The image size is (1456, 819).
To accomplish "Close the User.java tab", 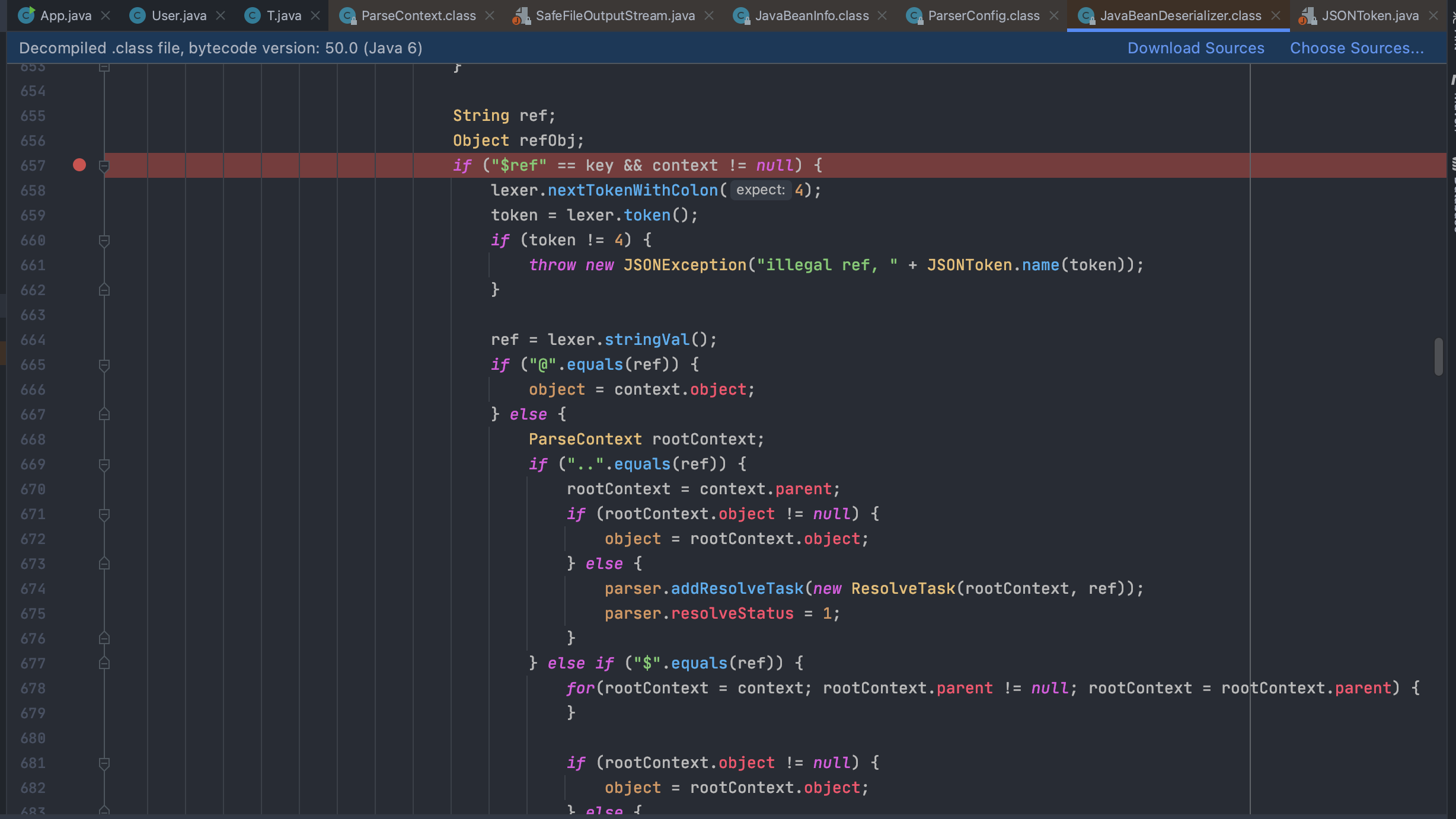I will (x=221, y=16).
